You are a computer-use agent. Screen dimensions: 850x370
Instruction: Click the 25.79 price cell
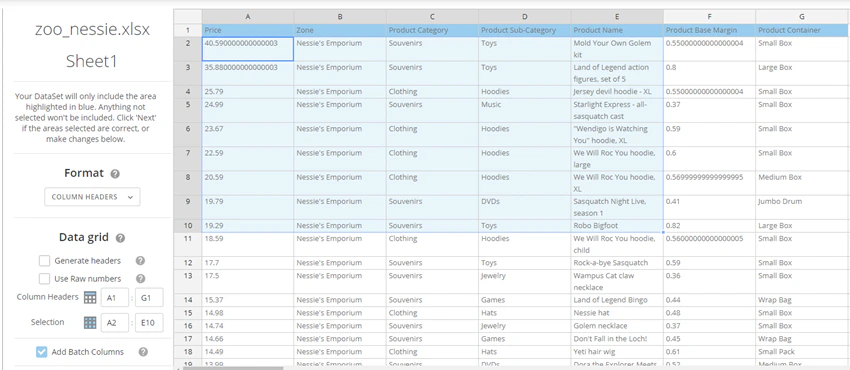click(x=248, y=92)
